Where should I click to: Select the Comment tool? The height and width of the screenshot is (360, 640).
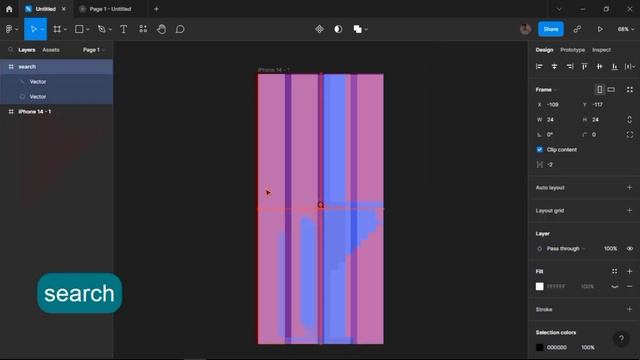[x=180, y=29]
